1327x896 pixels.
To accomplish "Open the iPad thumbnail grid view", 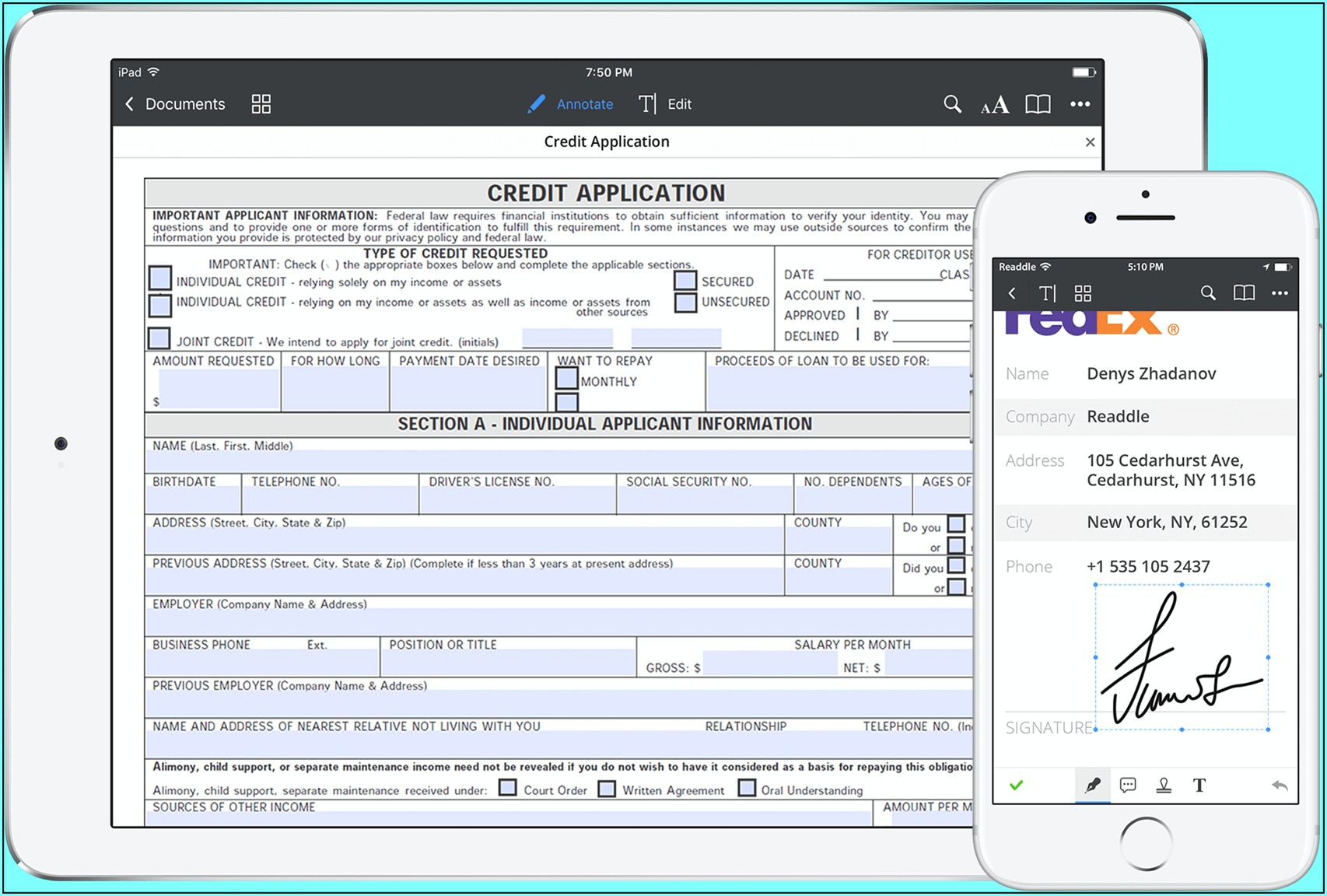I will [261, 104].
